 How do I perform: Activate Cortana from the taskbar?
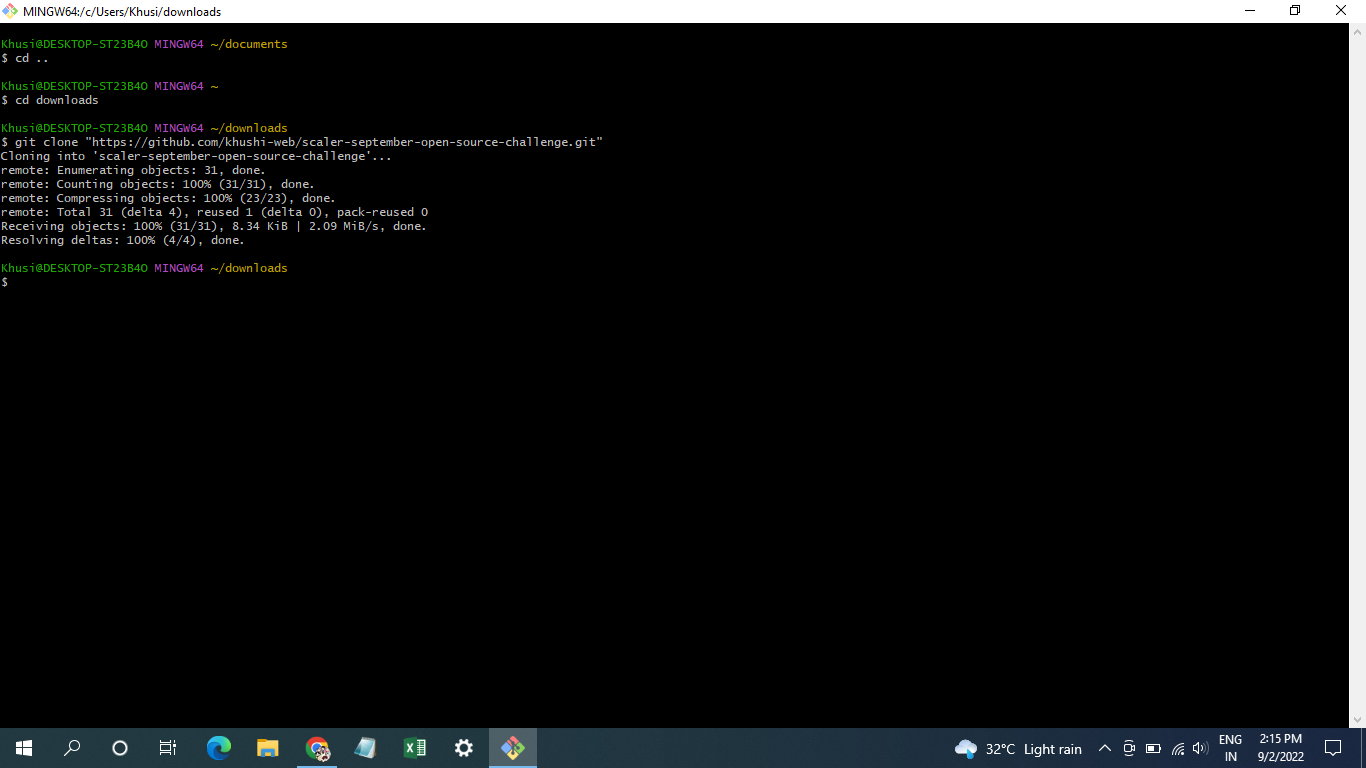pyautogui.click(x=119, y=747)
